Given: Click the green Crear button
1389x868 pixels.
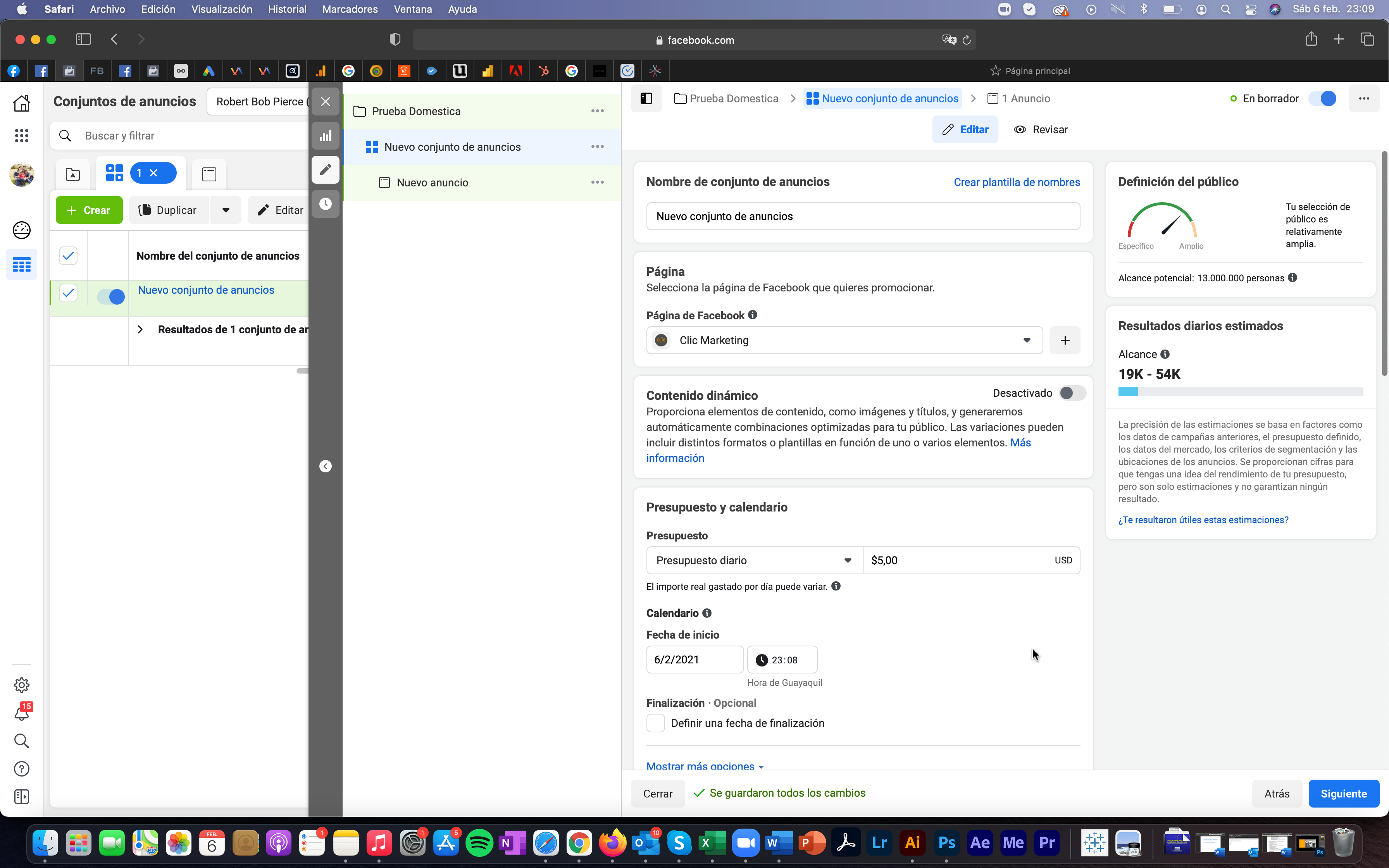Looking at the screenshot, I should [x=89, y=210].
